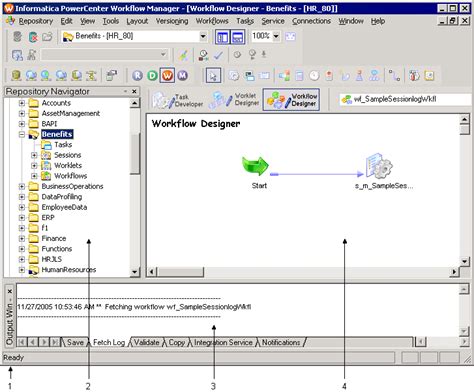474x392 pixels.
Task: Toggle the Output window view button
Action: (x=238, y=37)
